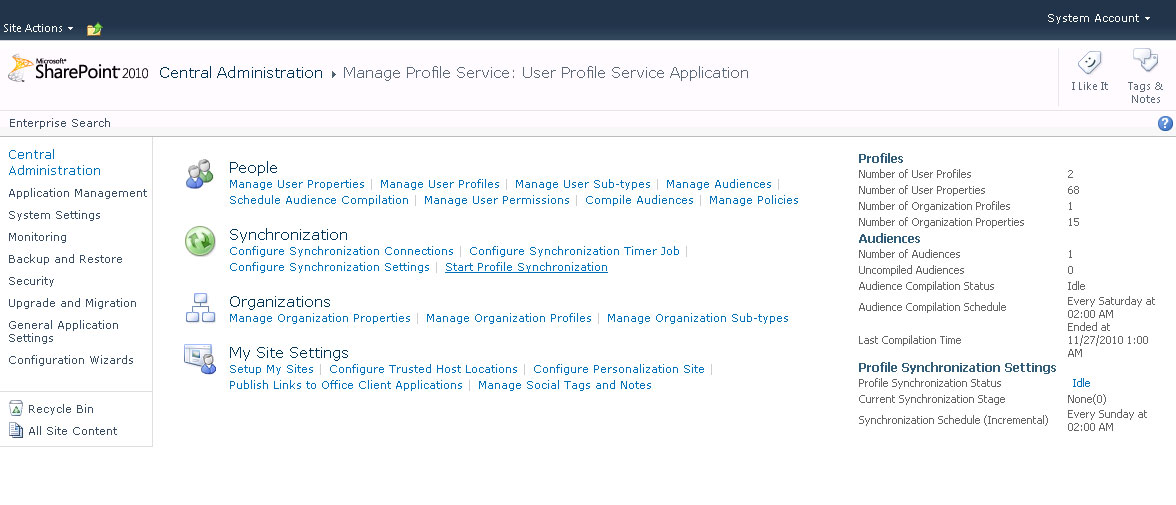The width and height of the screenshot is (1176, 505).
Task: Open the Site Actions dropdown
Action: pos(38,29)
